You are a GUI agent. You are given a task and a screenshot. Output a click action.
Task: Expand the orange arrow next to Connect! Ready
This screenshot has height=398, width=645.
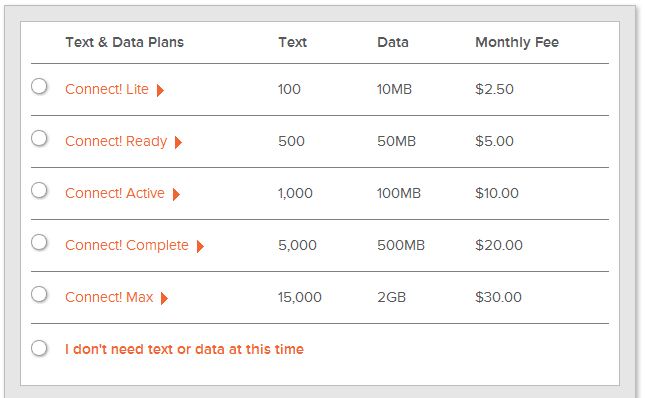coord(178,142)
